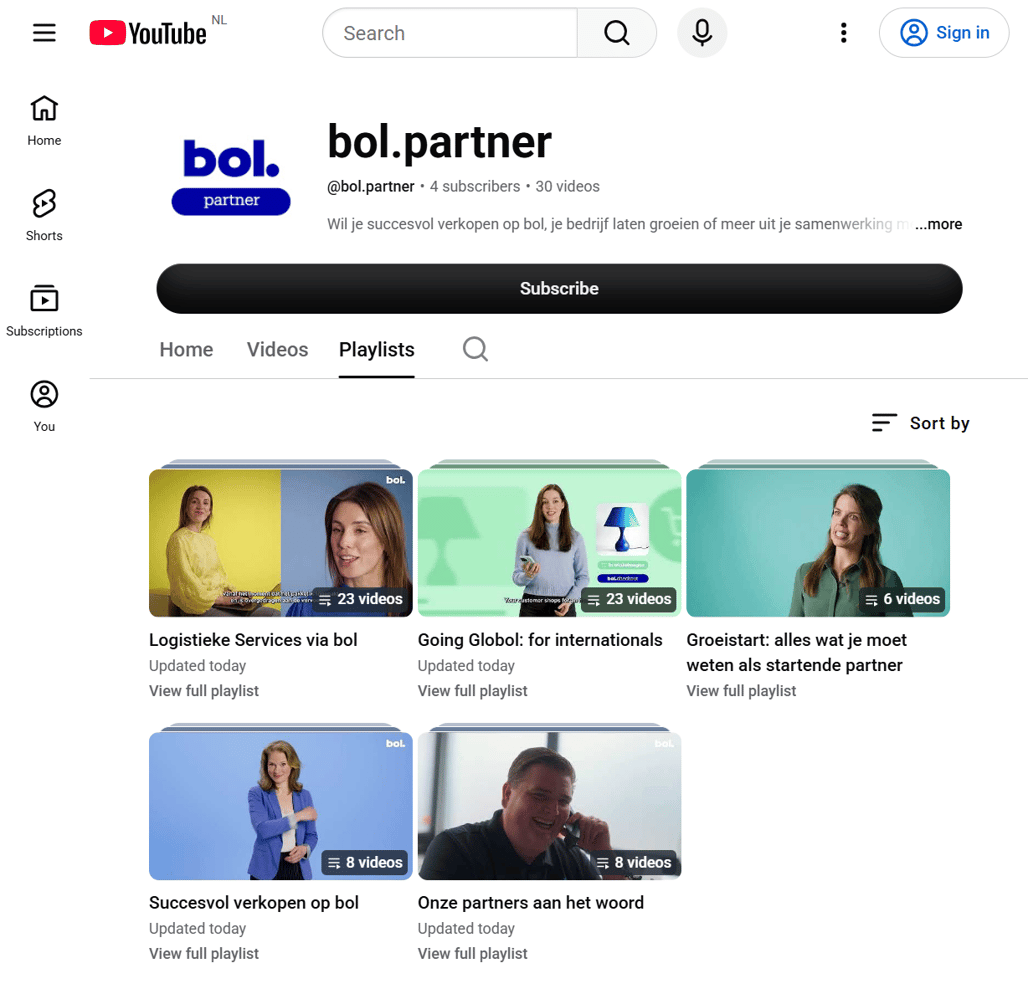
Task: Click 23 videos badge on Going Globol
Action: point(629,599)
